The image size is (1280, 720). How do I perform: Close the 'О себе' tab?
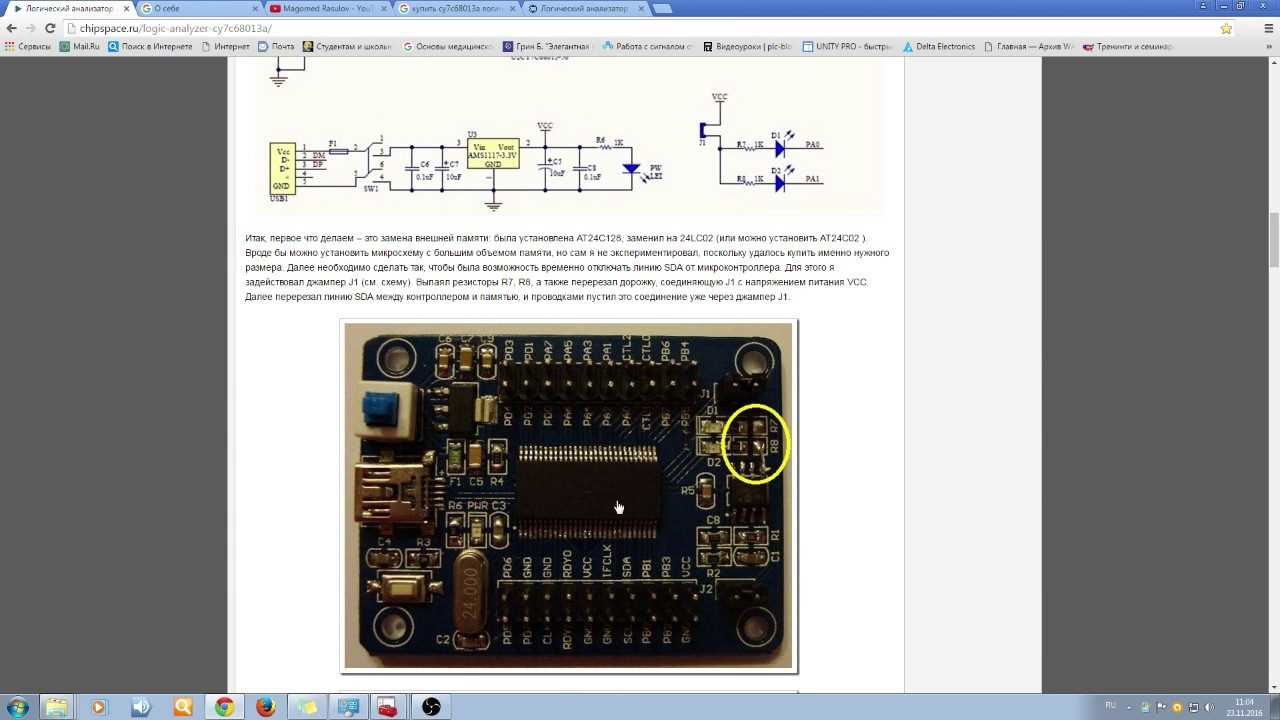tap(256, 8)
